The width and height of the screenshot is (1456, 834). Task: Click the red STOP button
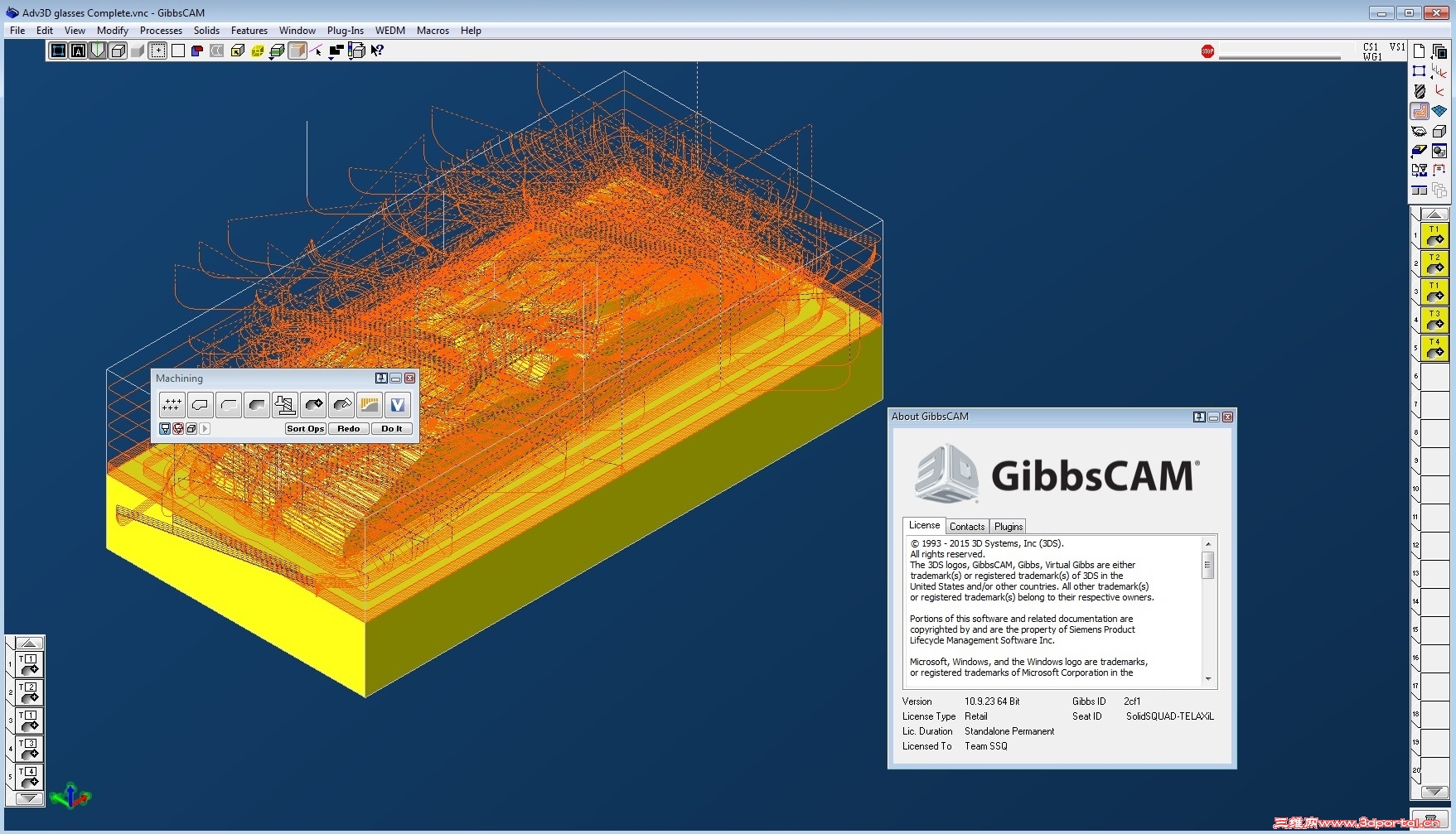pyautogui.click(x=1207, y=51)
